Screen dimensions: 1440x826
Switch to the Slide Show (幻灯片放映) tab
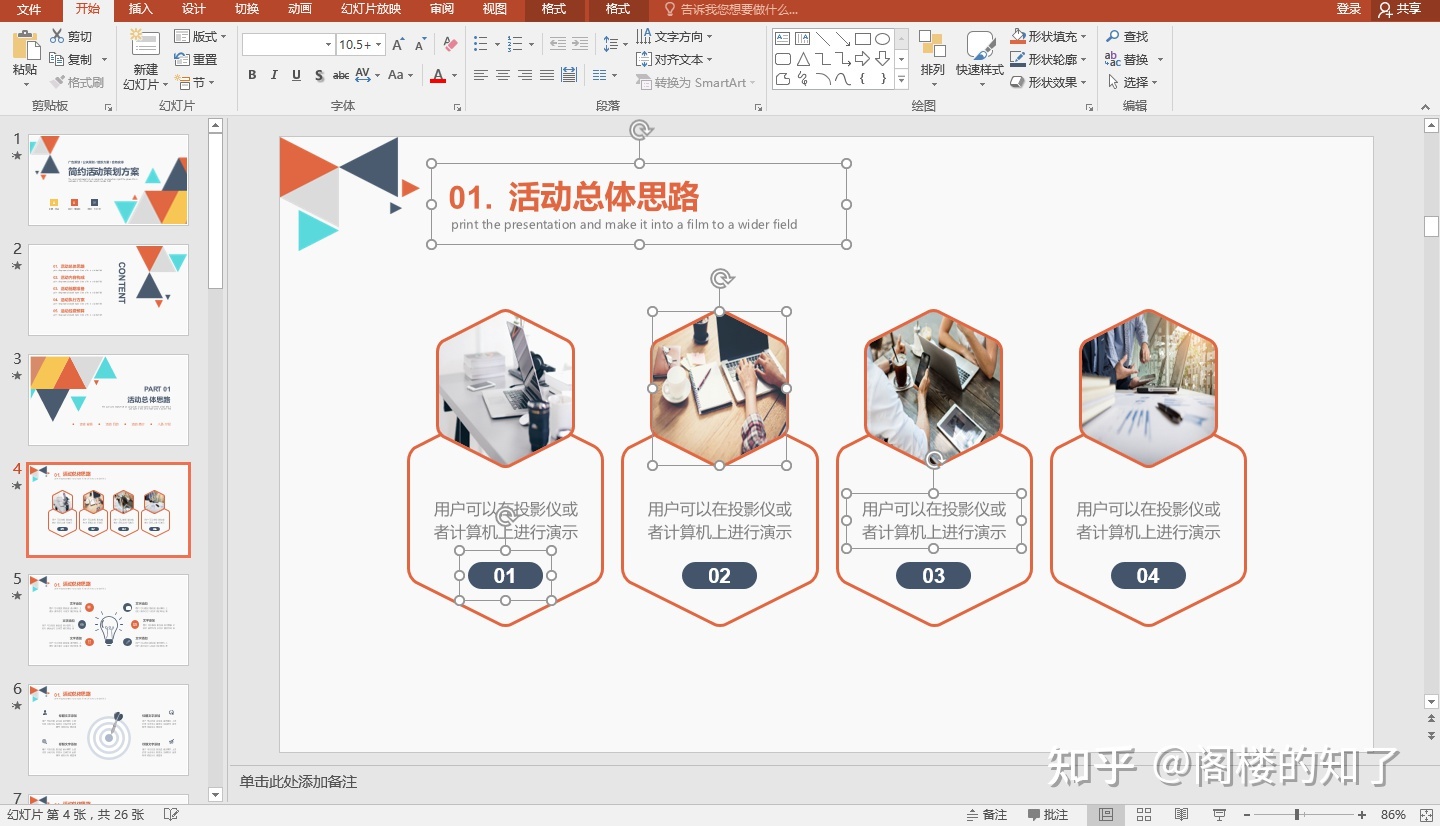pos(371,10)
